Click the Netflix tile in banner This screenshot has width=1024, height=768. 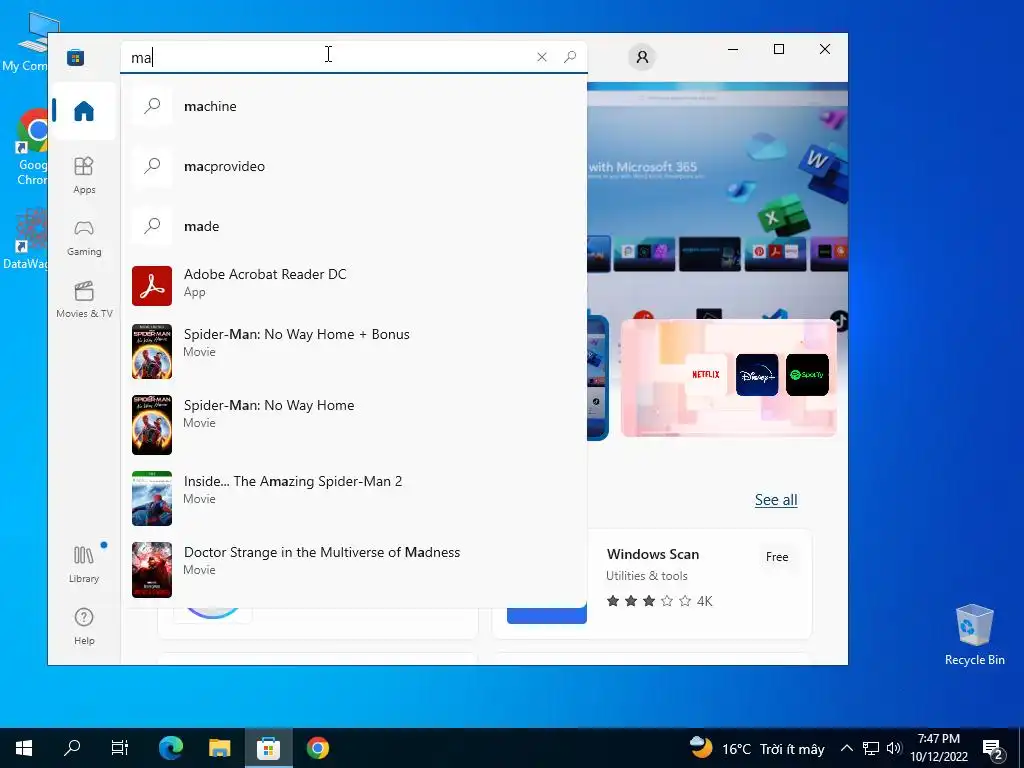pyautogui.click(x=705, y=375)
